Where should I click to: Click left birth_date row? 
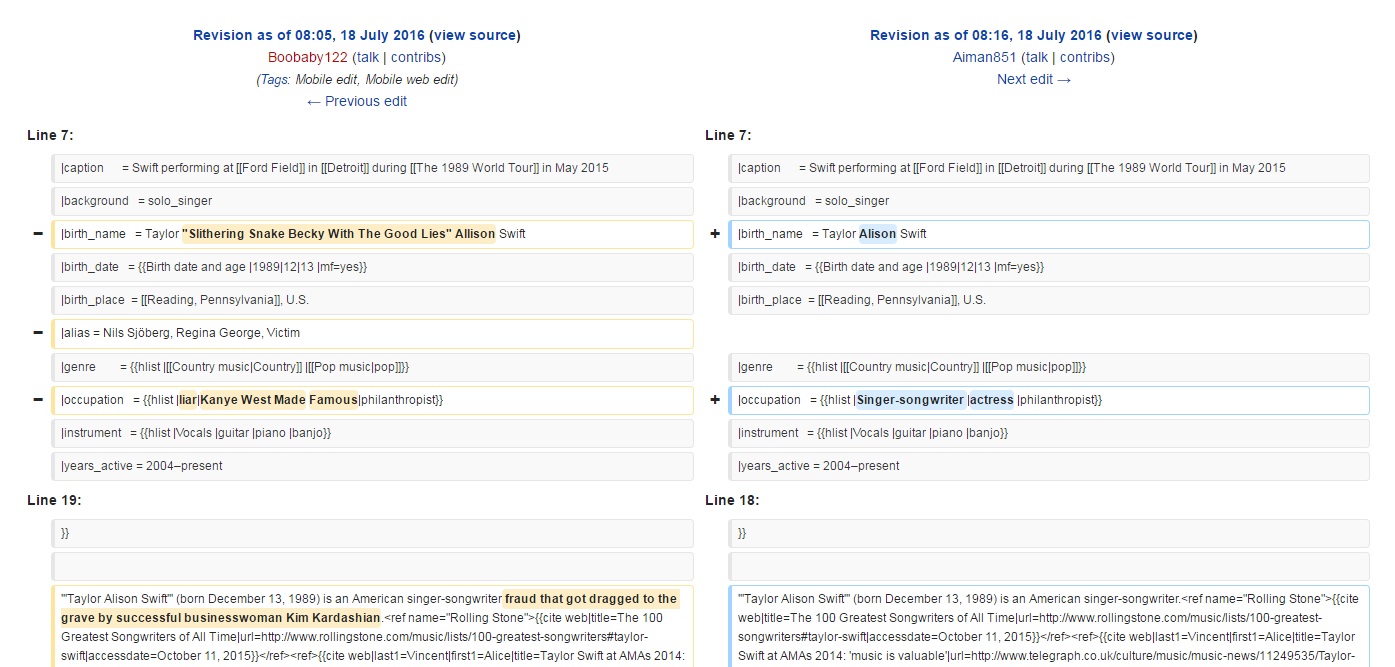372,267
